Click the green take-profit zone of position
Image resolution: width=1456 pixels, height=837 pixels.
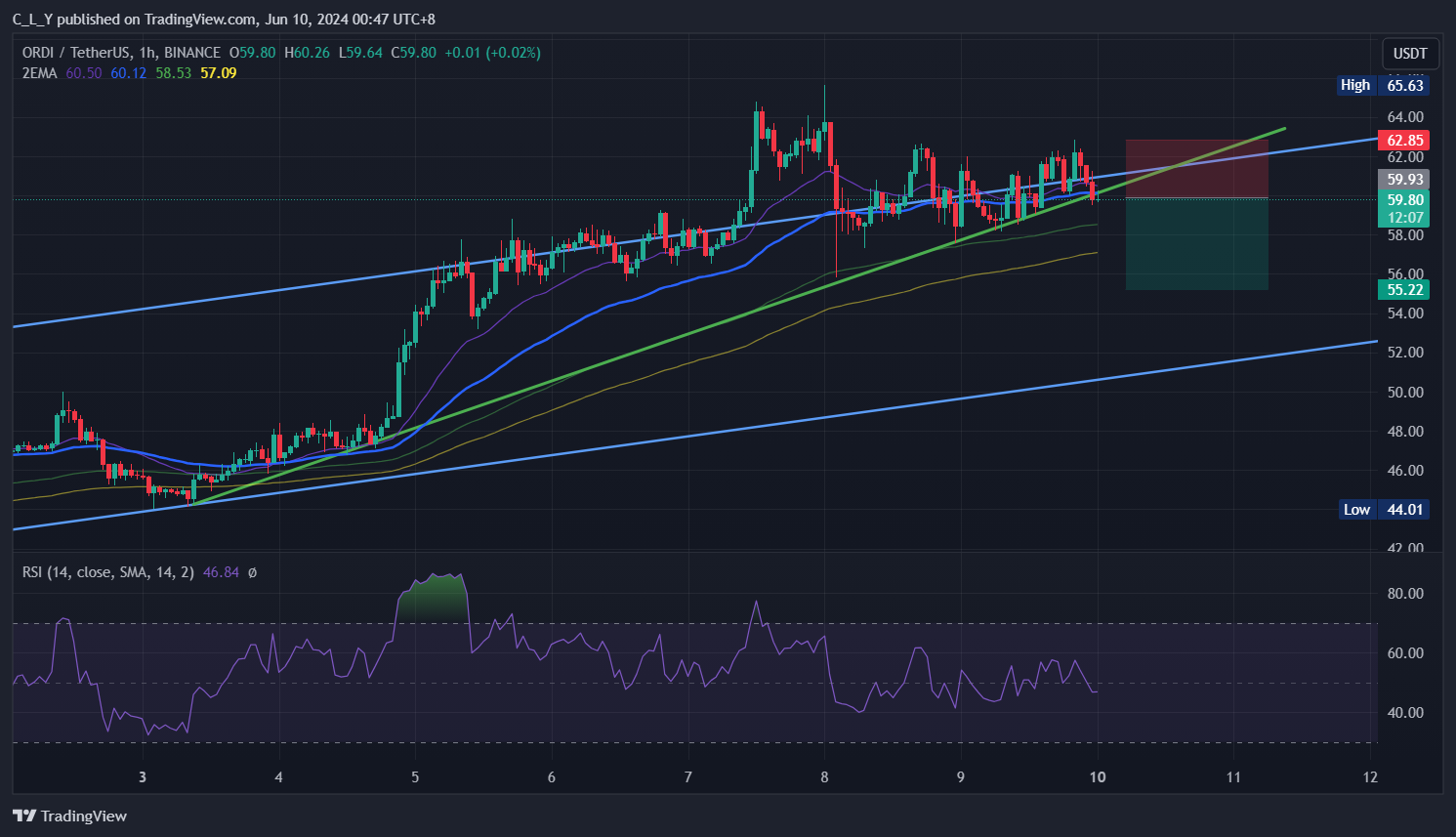1197,244
